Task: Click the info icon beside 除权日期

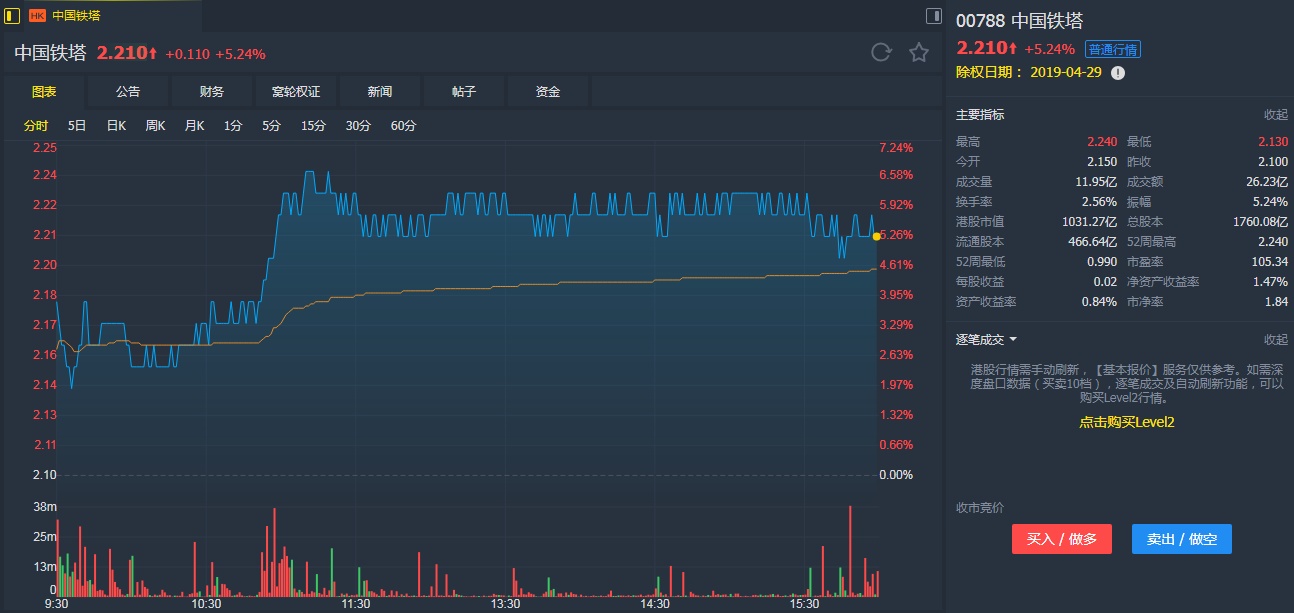Action: coord(1118,73)
